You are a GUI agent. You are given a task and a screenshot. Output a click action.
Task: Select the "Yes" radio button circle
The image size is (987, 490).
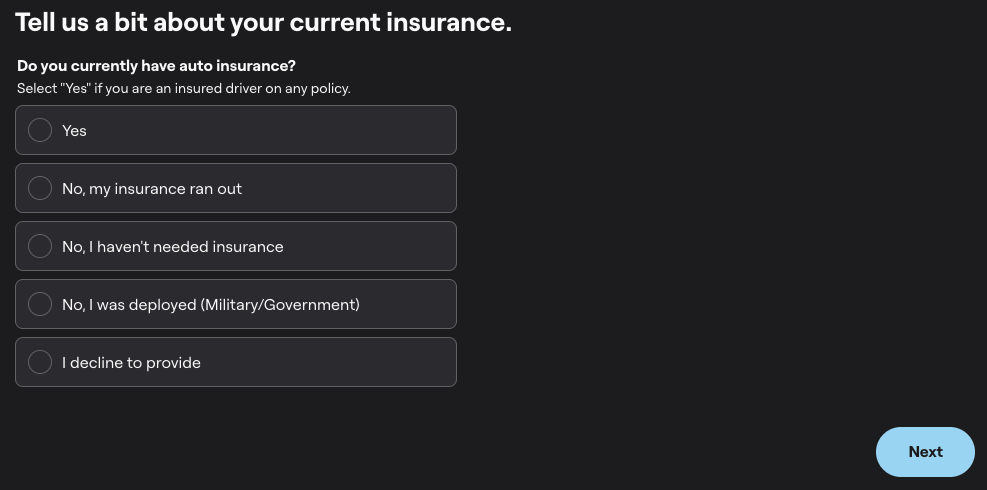pos(40,130)
